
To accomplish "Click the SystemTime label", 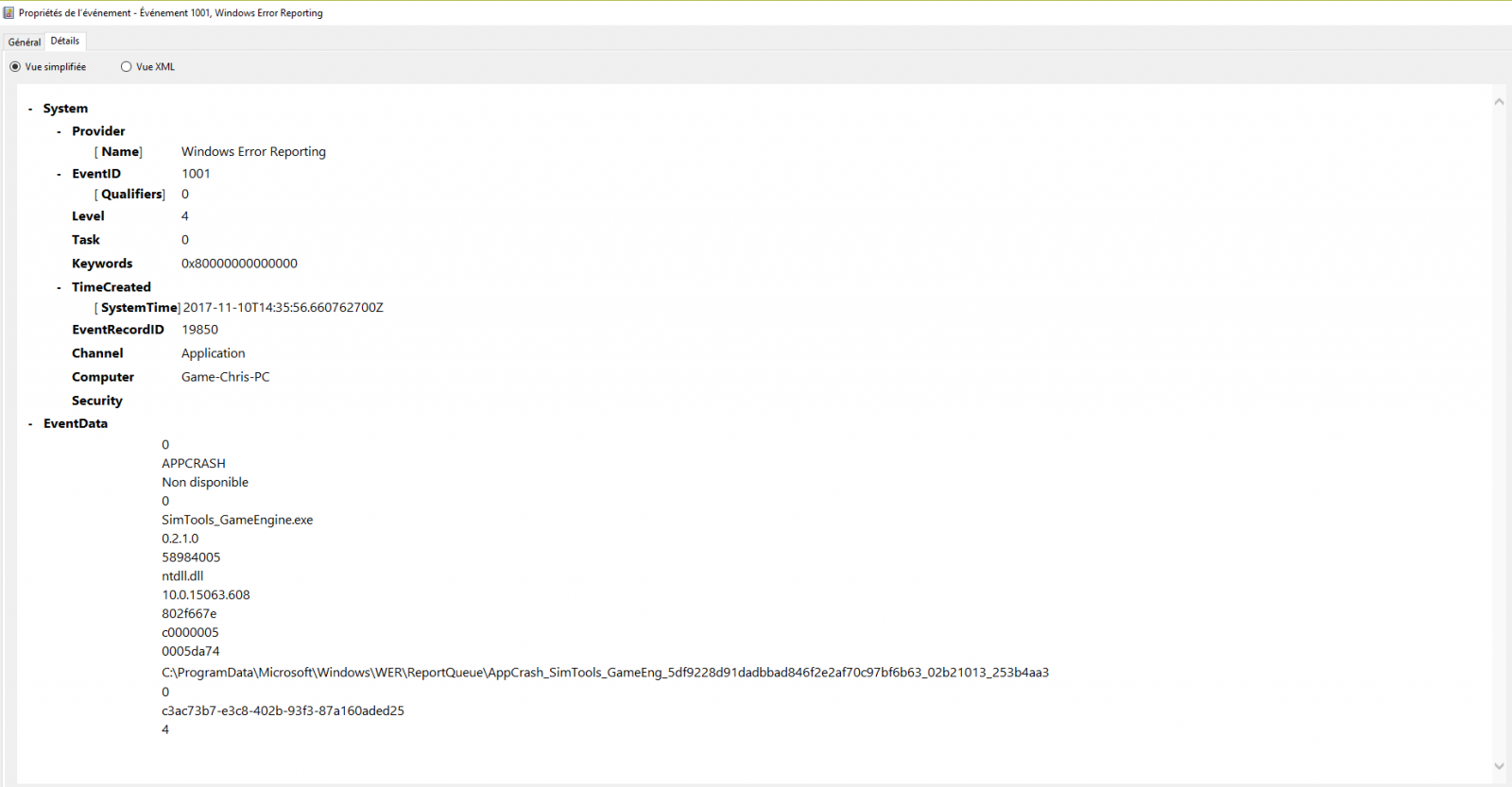I will [137, 308].
